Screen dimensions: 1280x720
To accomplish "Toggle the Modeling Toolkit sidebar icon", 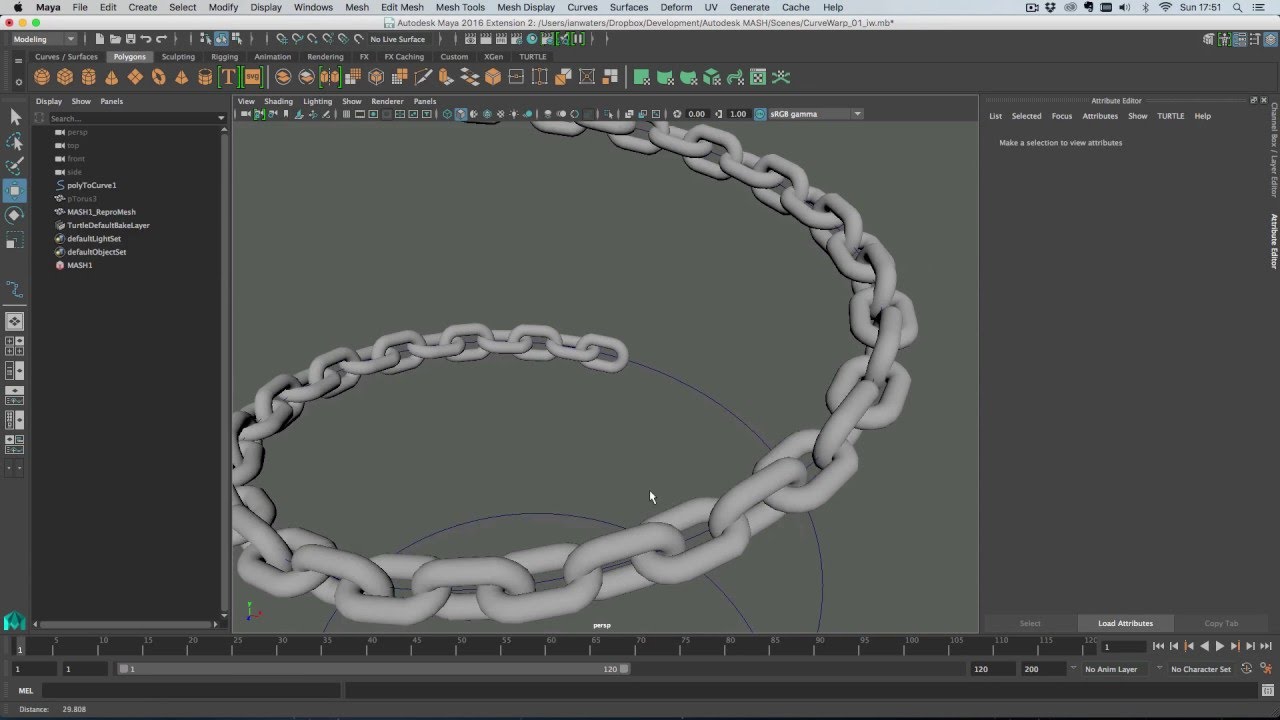I will pyautogui.click(x=1209, y=39).
